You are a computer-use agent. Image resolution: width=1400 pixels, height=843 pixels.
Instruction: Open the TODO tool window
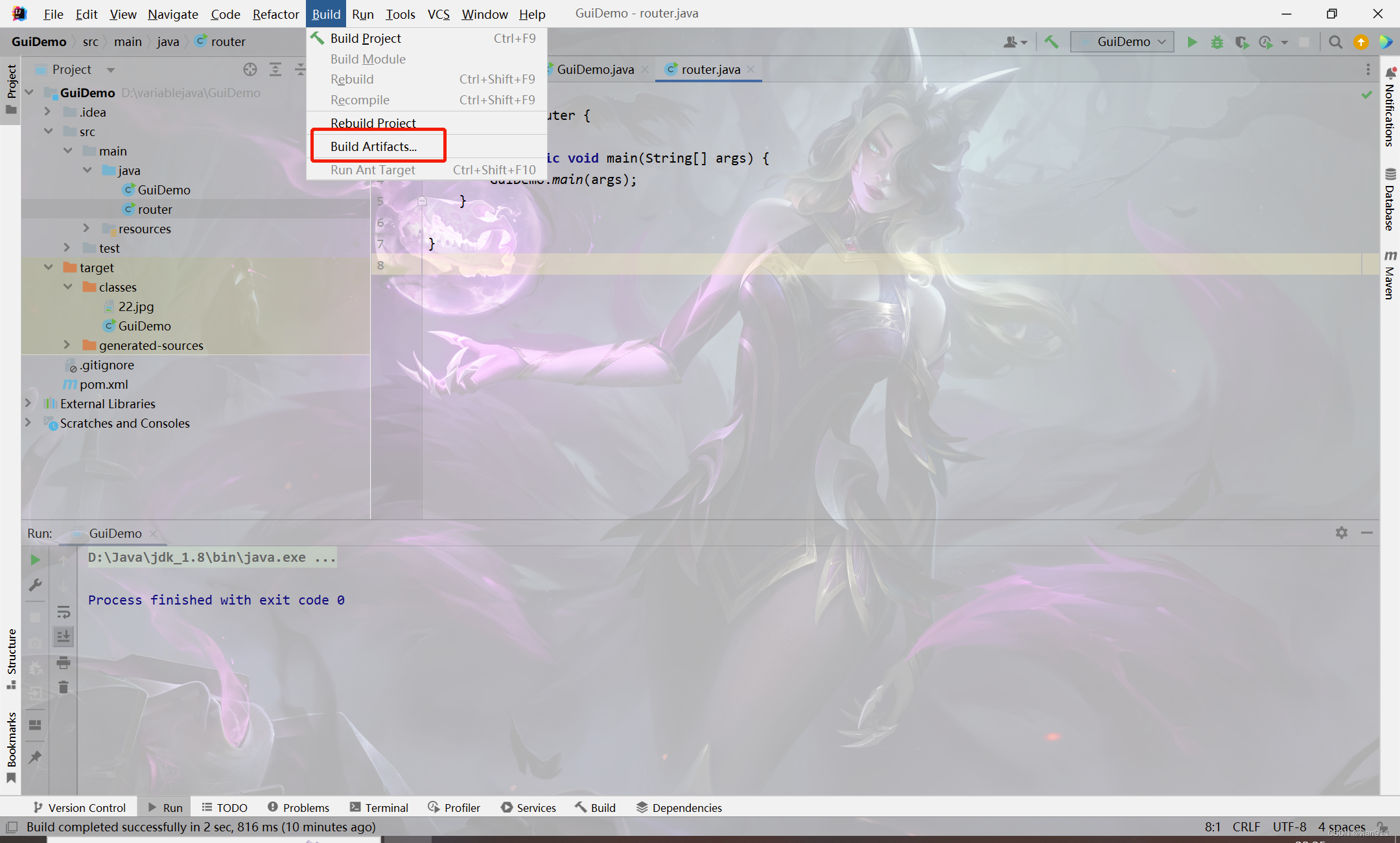tap(224, 808)
